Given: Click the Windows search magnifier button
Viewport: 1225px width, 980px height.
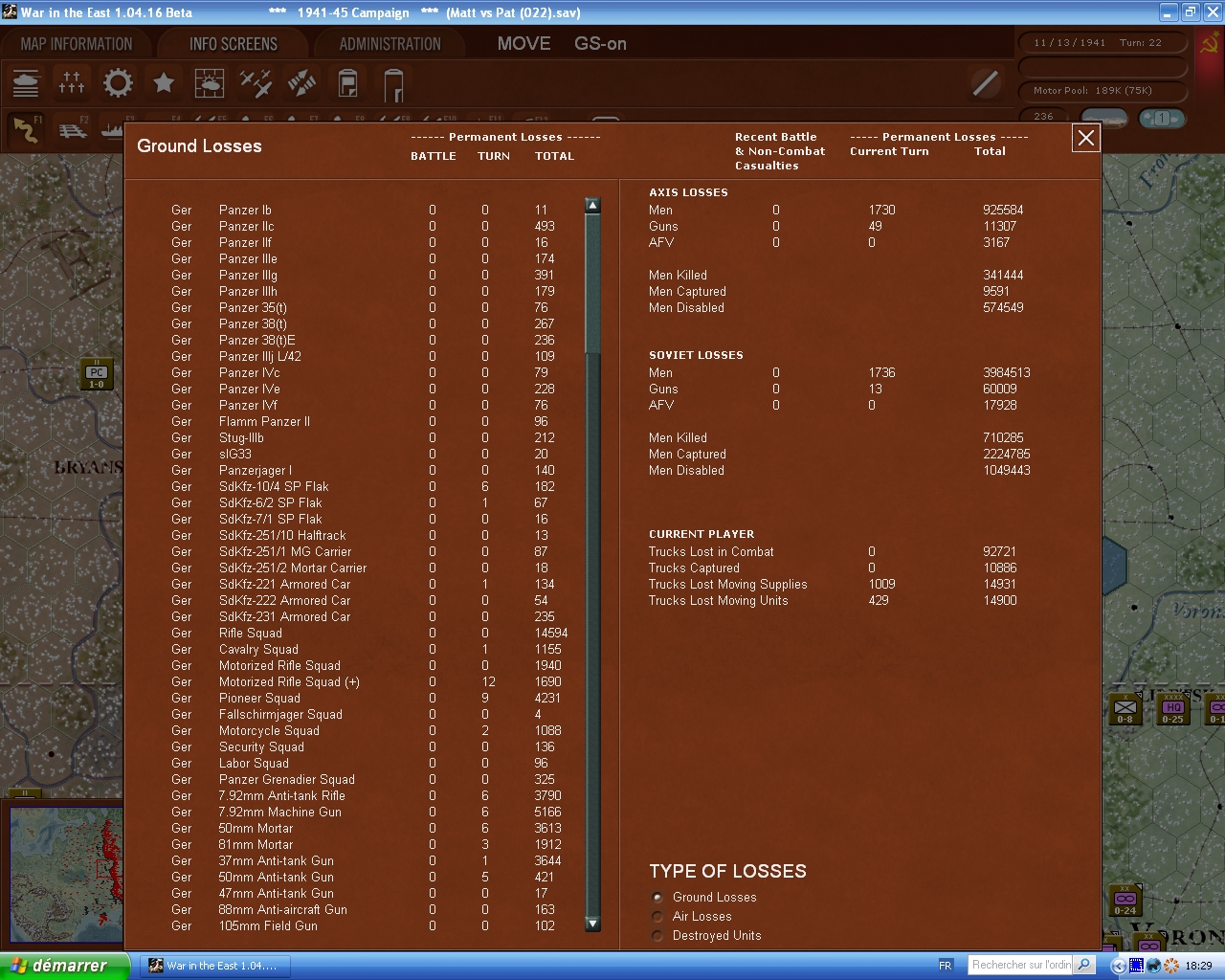Looking at the screenshot, I should [1084, 965].
